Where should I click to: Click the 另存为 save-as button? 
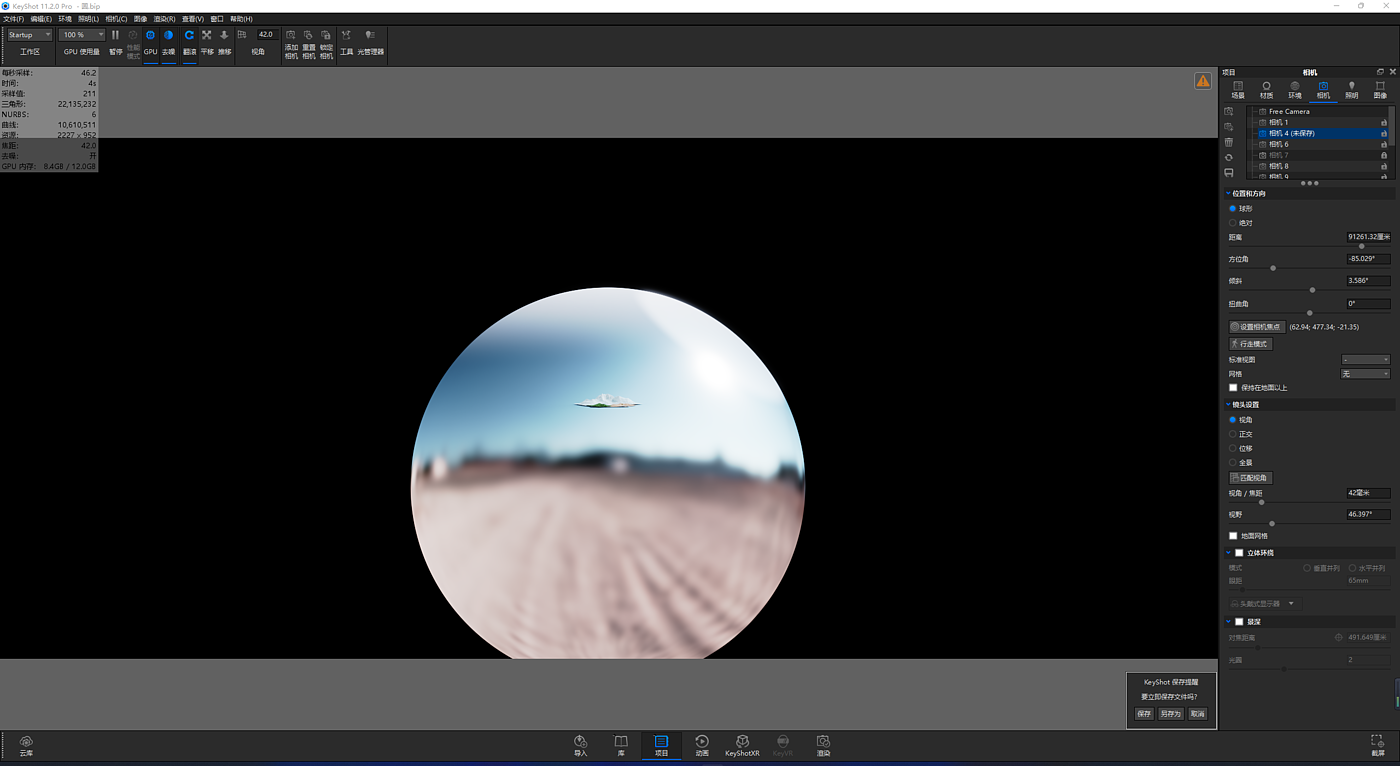click(1170, 714)
